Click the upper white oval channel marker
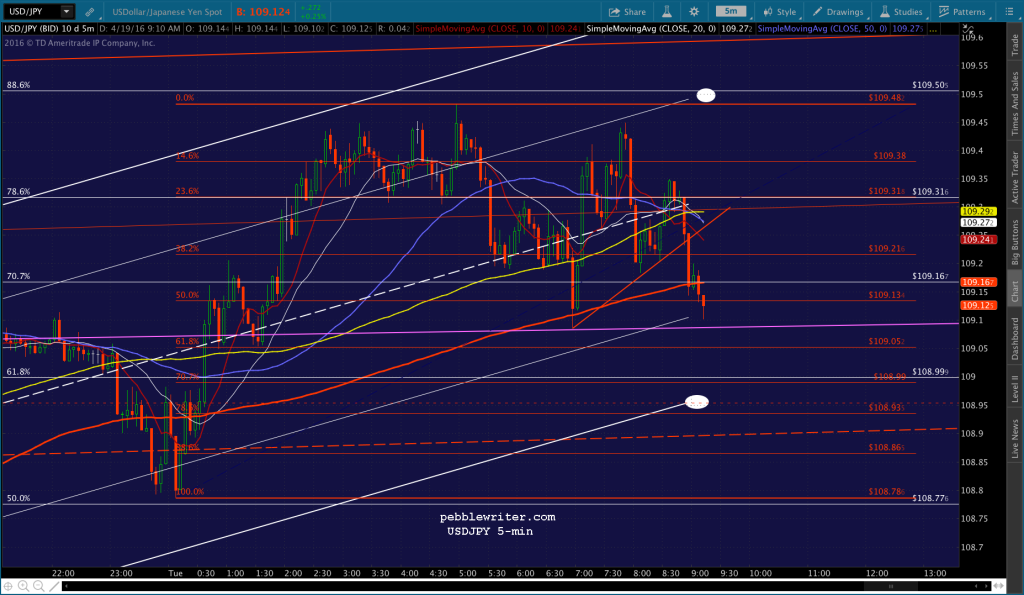This screenshot has width=1024, height=595. (x=705, y=95)
